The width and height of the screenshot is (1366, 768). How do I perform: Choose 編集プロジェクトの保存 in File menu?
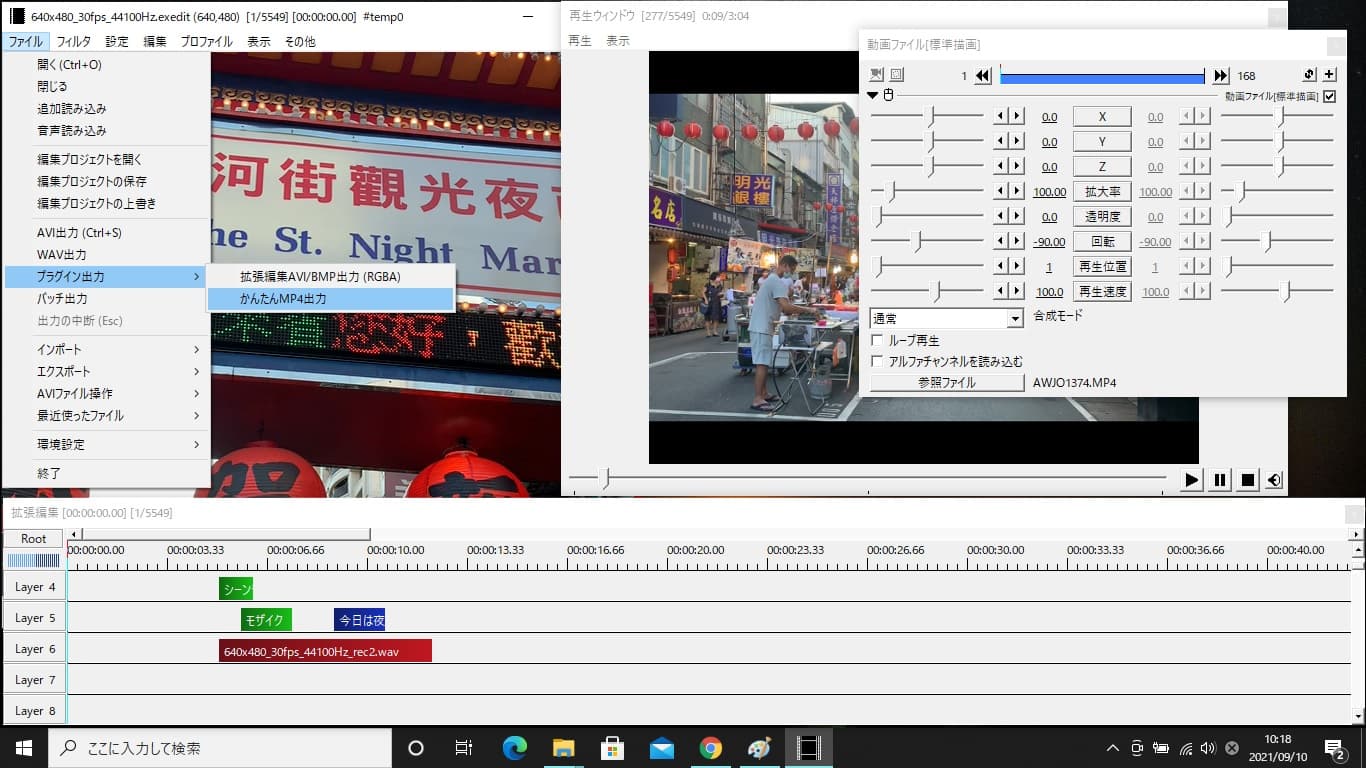(92, 182)
